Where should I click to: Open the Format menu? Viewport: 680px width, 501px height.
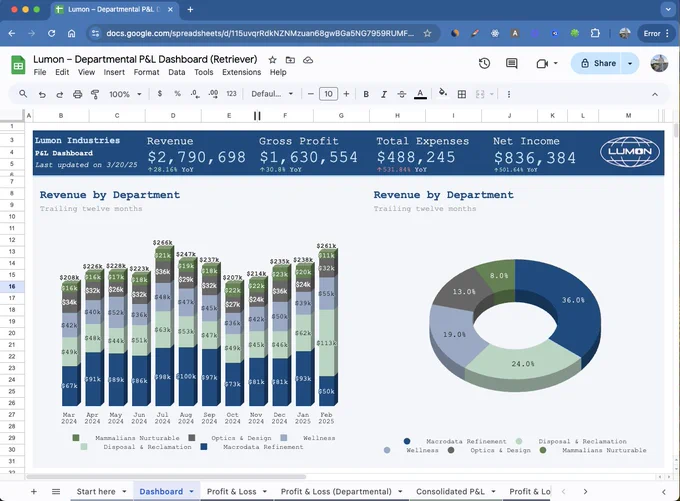tap(147, 72)
